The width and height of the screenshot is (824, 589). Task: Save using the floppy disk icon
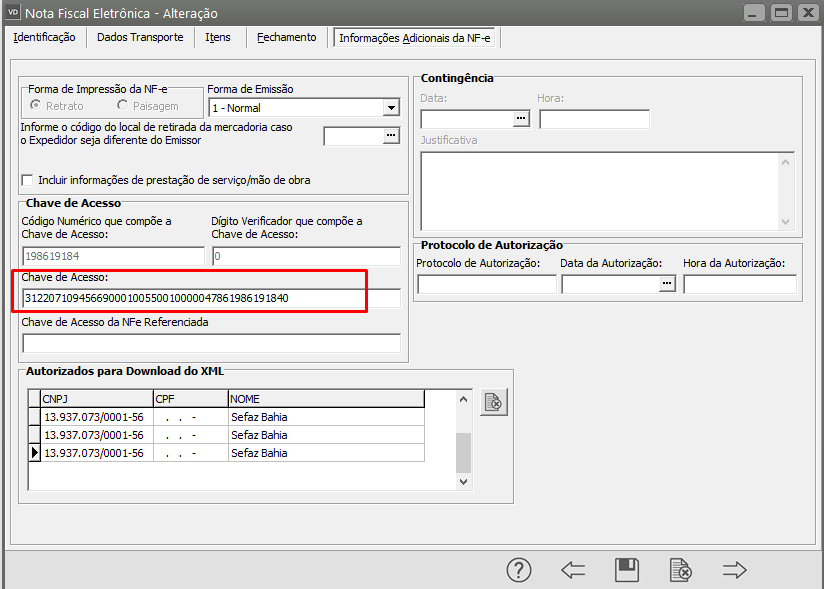(x=627, y=570)
